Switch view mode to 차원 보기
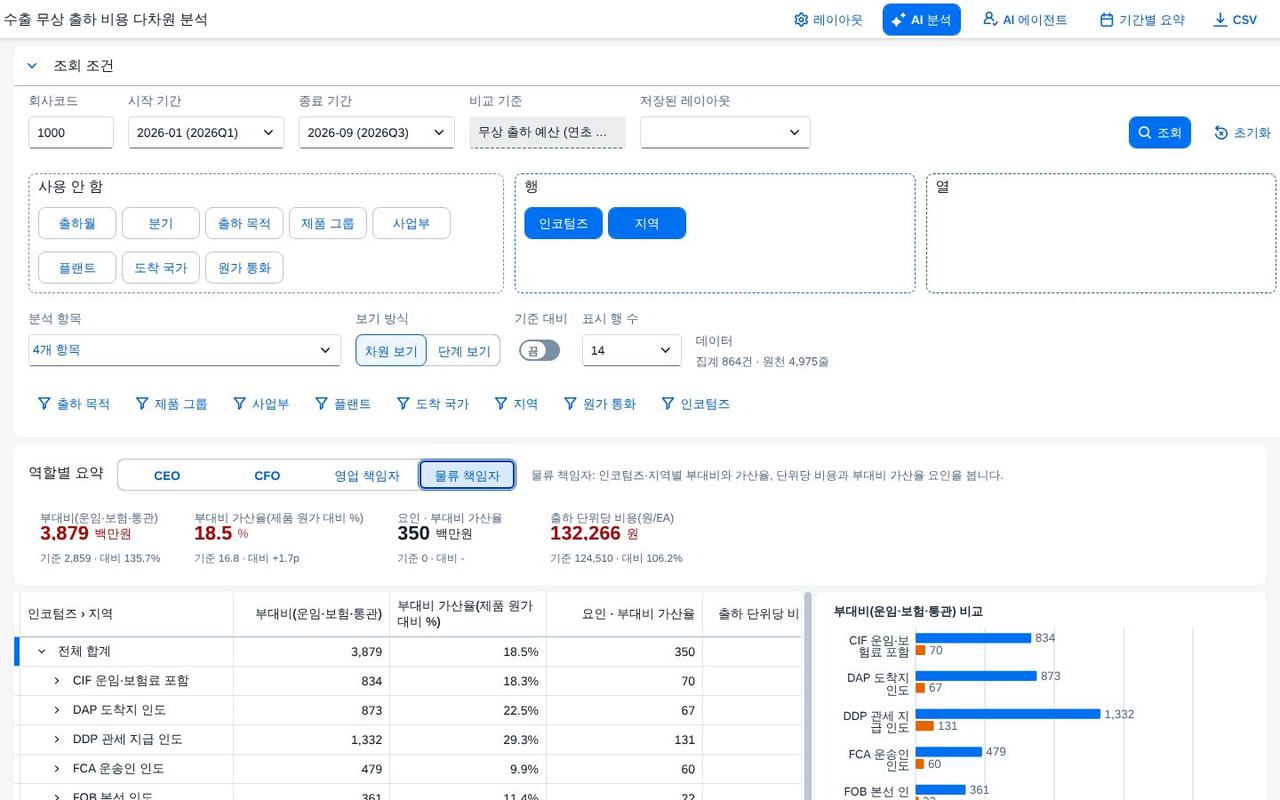 pyautogui.click(x=391, y=351)
